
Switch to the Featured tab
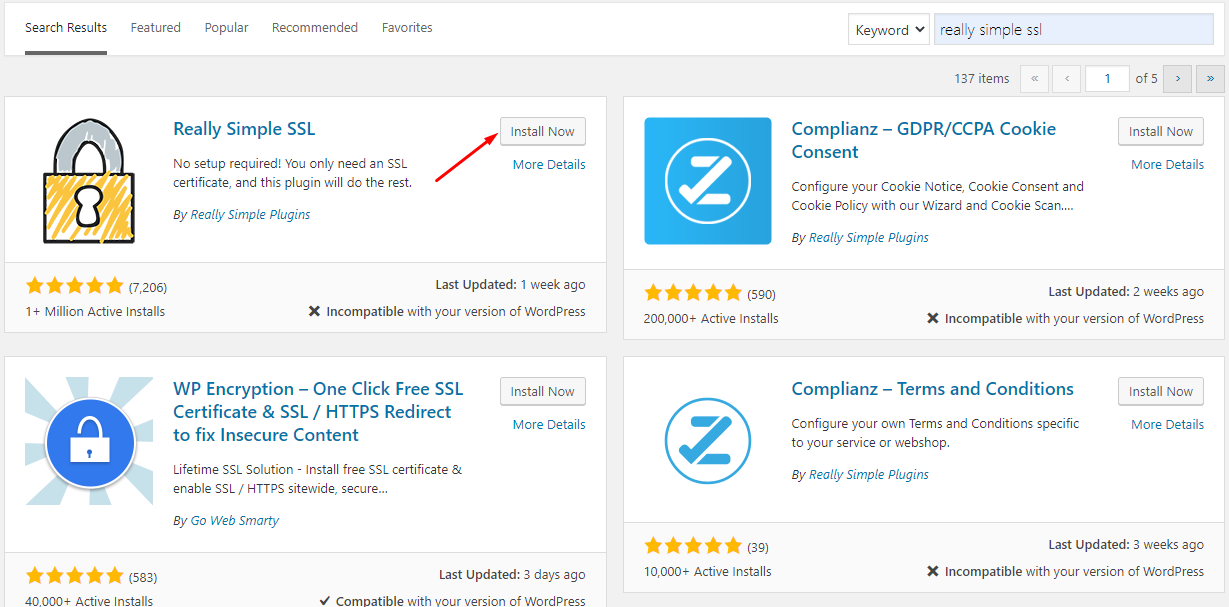pos(155,28)
